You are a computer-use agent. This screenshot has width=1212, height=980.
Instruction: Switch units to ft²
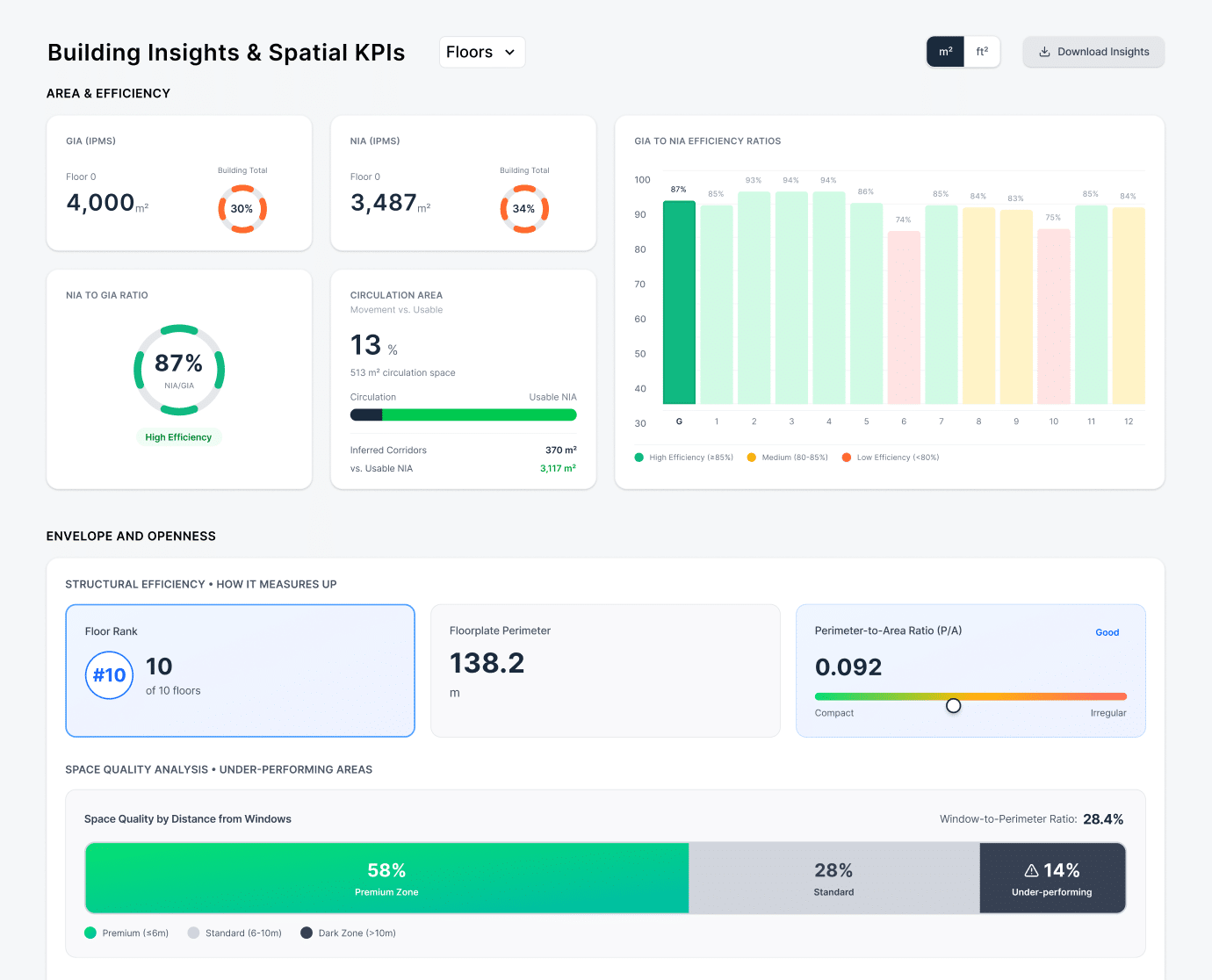(982, 52)
